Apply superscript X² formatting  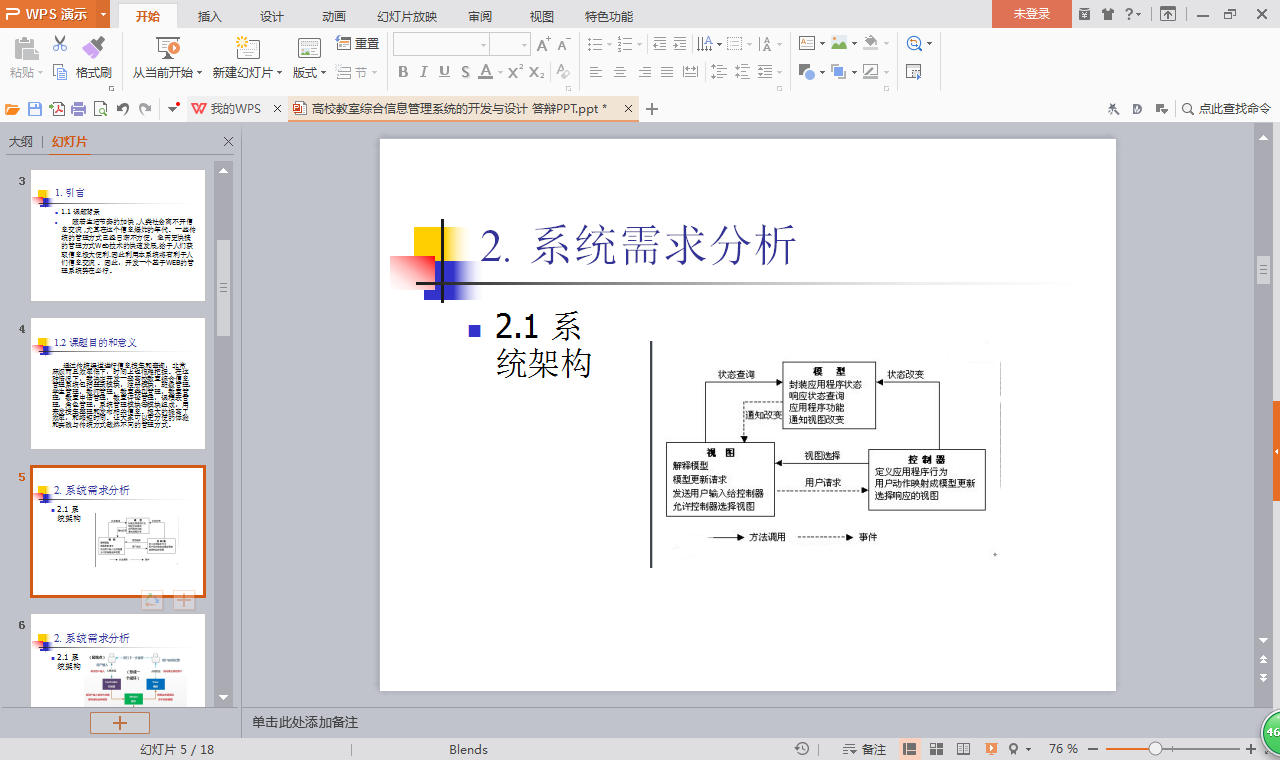pos(515,72)
